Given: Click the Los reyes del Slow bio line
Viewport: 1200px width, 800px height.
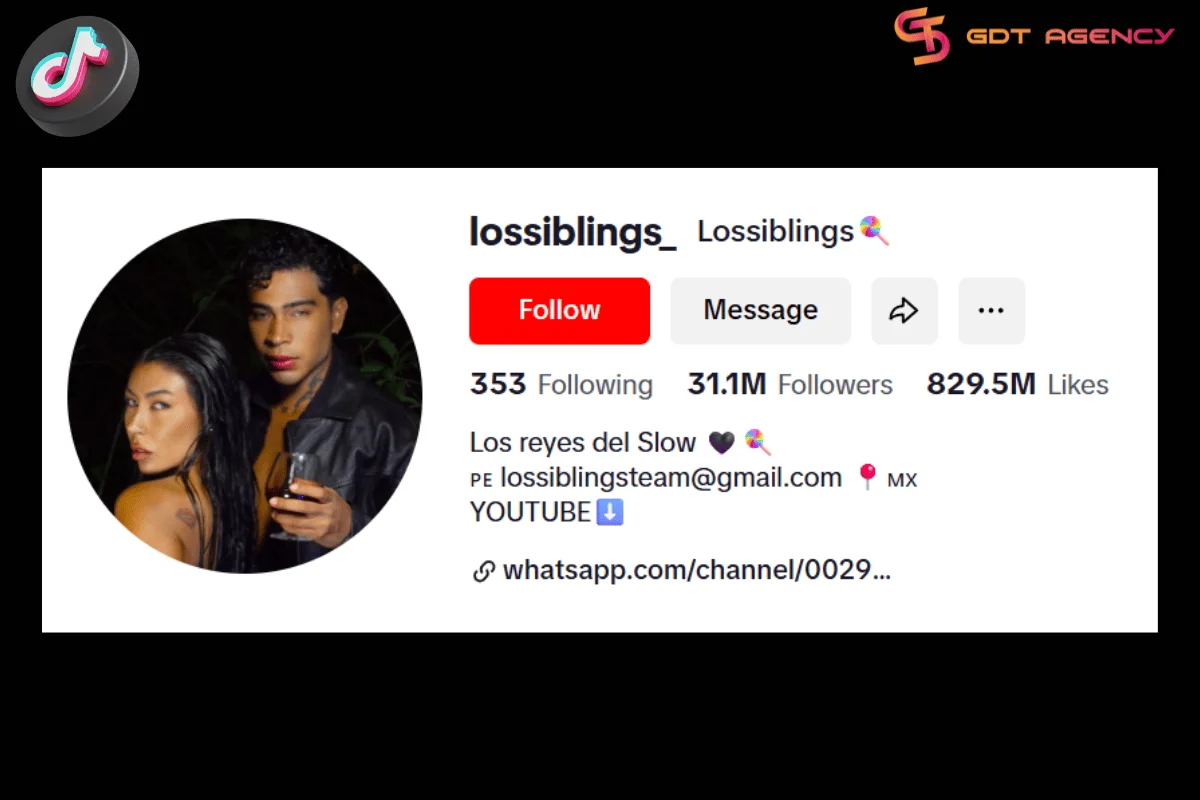Looking at the screenshot, I should tap(583, 442).
